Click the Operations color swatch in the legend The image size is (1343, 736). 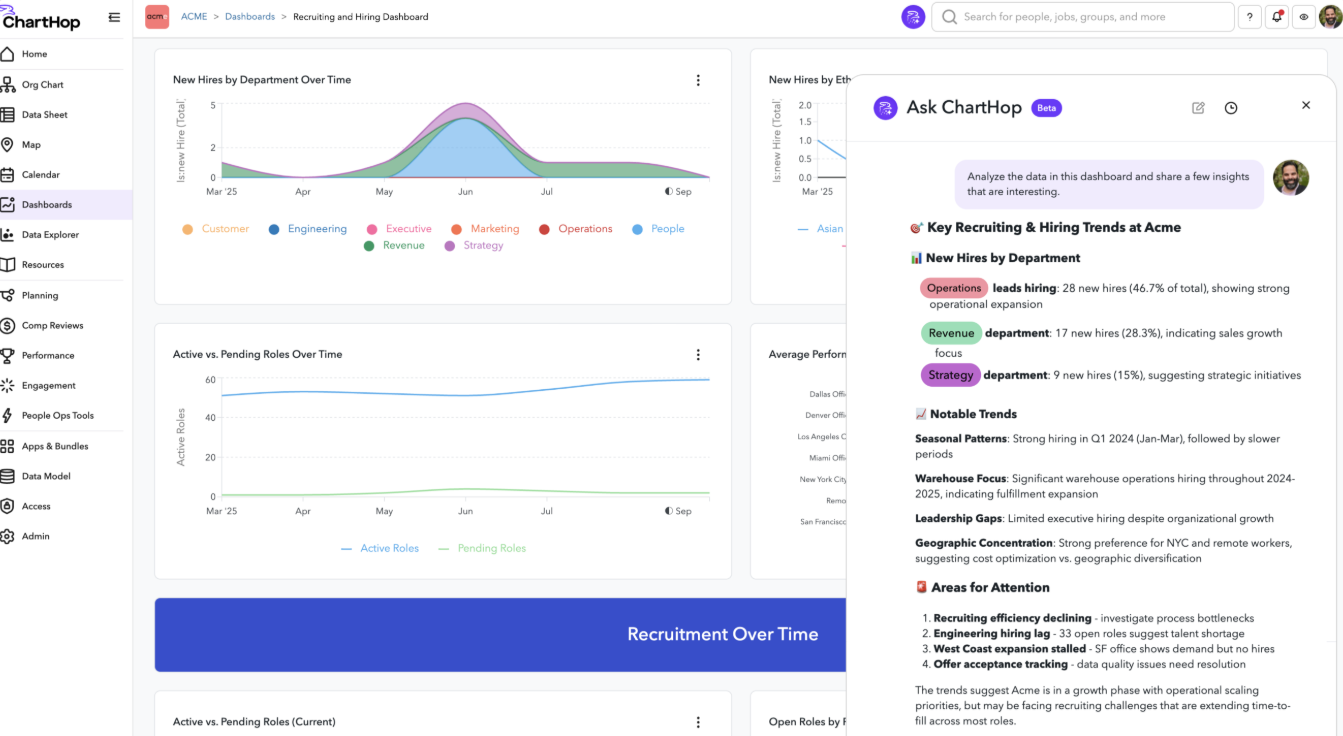tap(544, 228)
